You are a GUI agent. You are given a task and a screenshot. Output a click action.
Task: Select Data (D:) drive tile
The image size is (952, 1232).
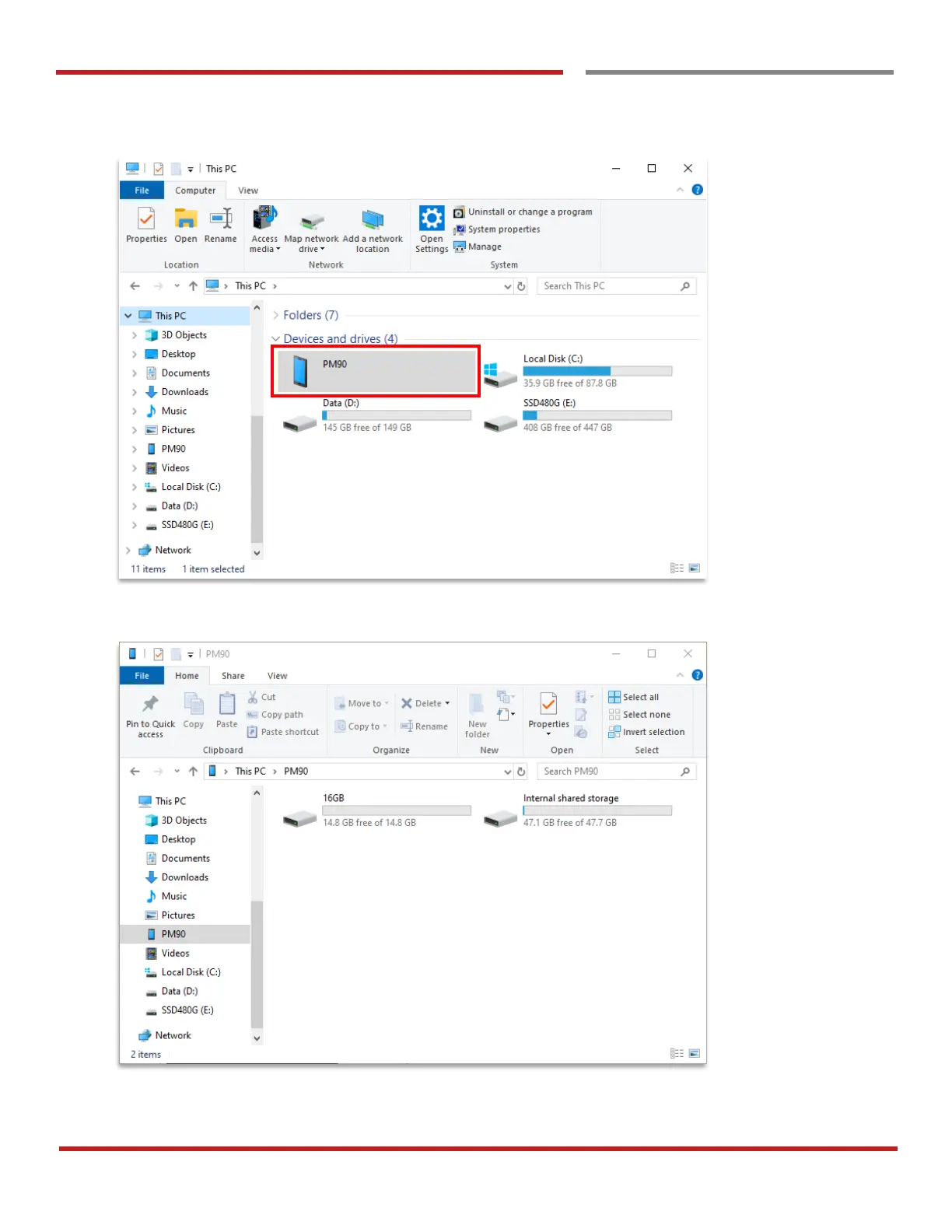point(376,415)
